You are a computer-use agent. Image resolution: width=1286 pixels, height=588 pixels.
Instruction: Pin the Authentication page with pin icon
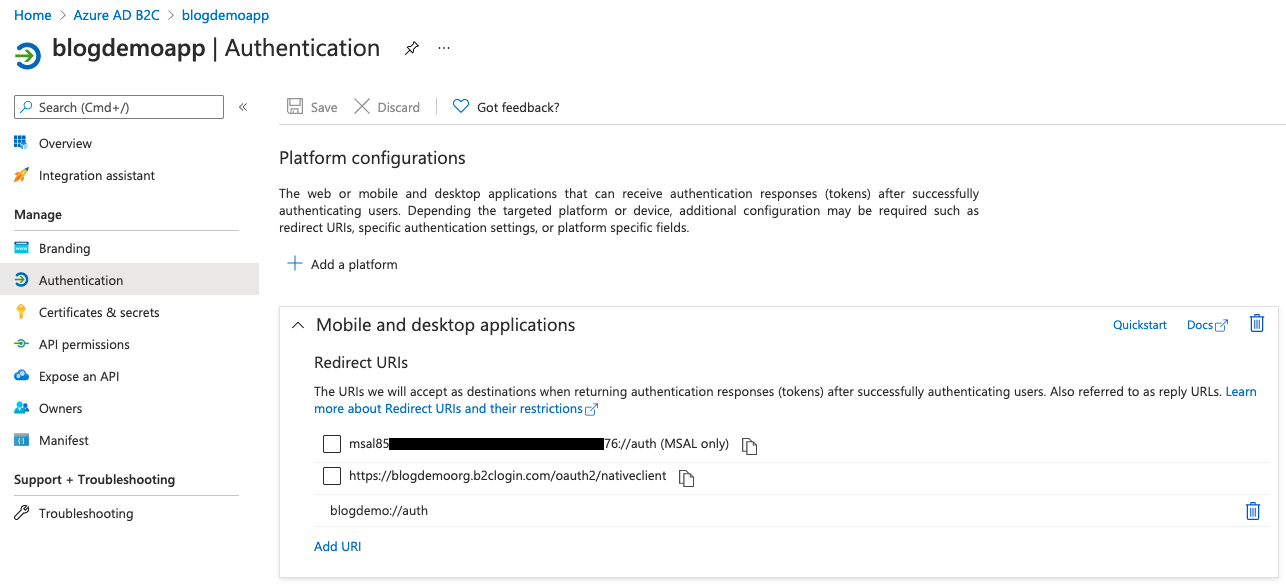click(411, 48)
